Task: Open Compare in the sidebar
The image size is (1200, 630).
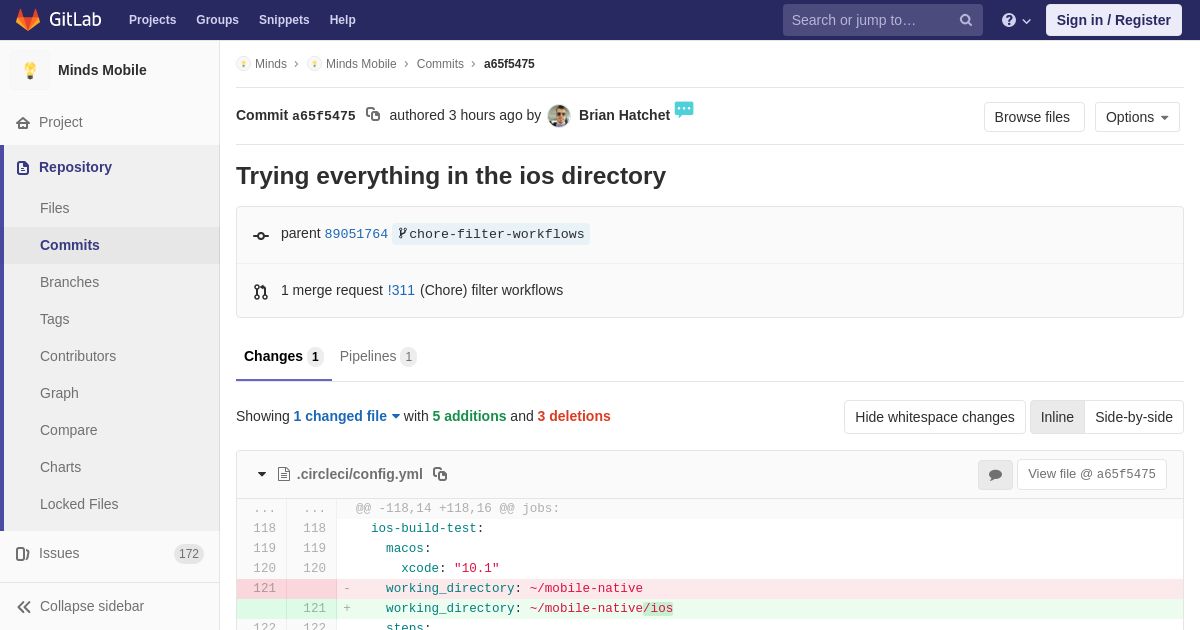Action: (69, 430)
